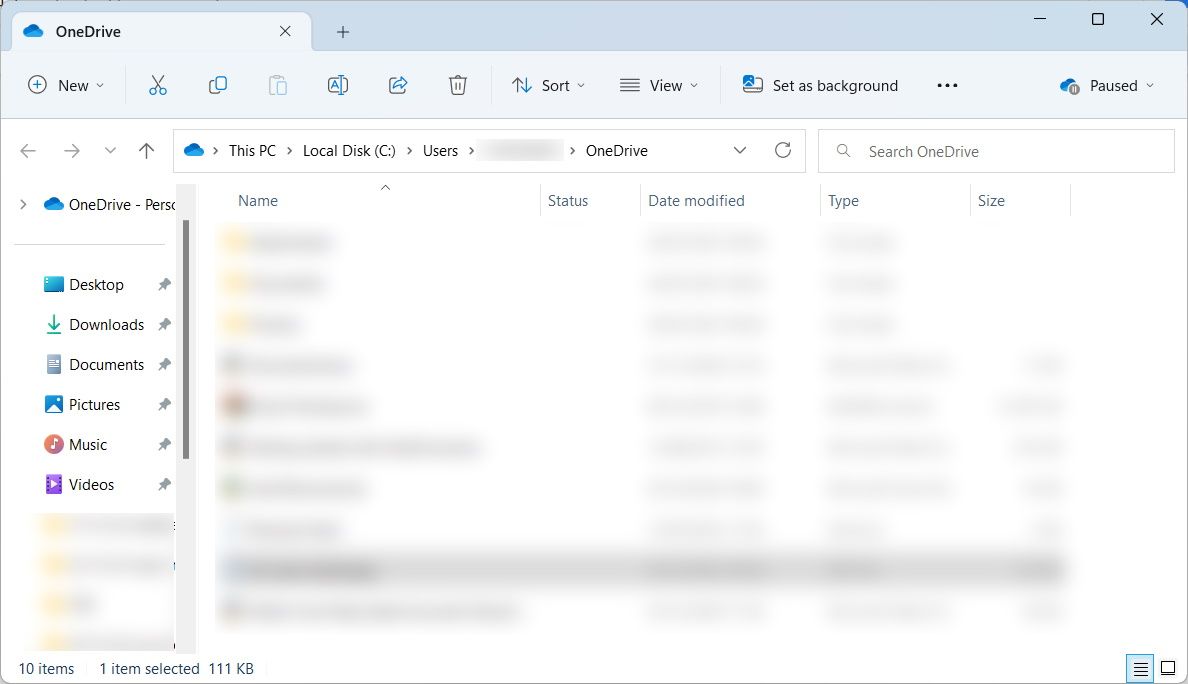Click the OneDrive cloud icon in address bar

pos(194,150)
